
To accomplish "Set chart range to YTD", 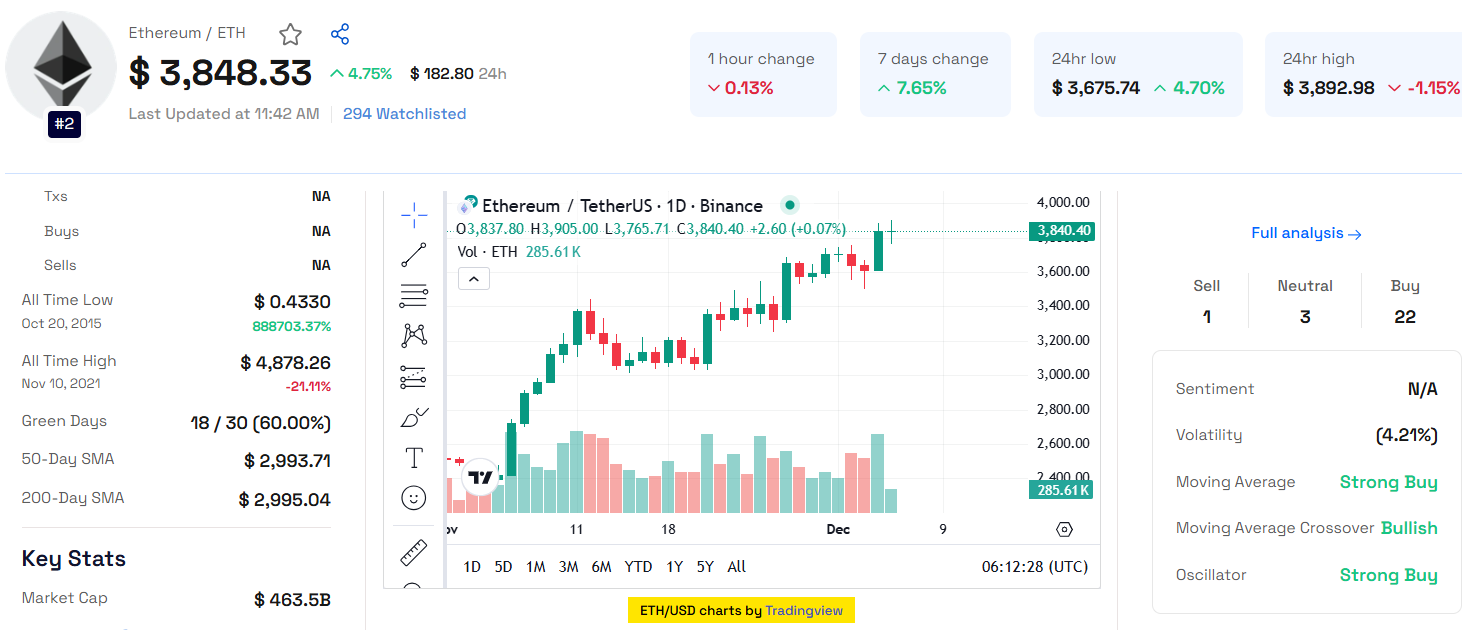I will coord(638,567).
